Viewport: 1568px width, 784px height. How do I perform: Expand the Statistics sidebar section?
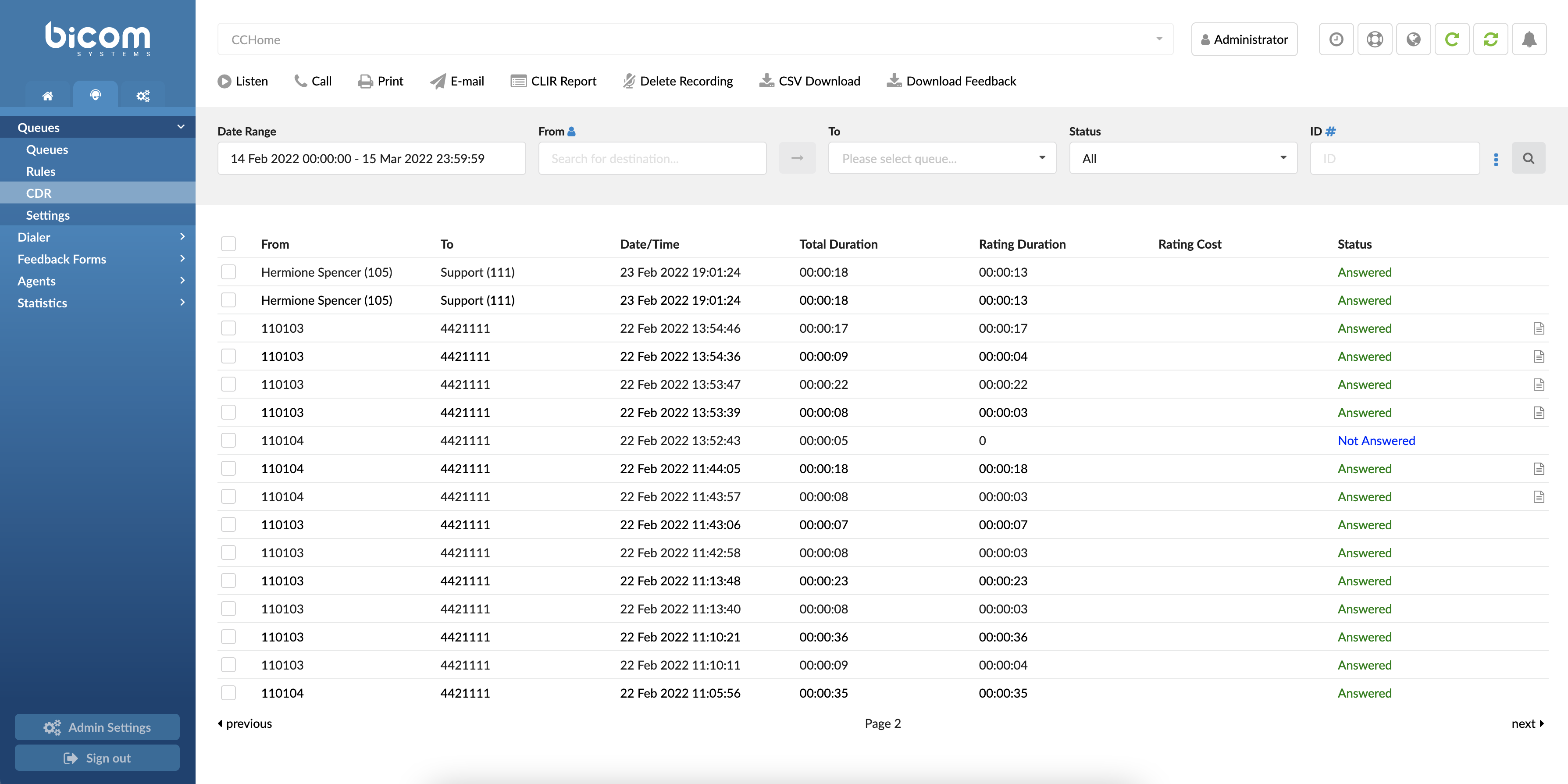97,303
